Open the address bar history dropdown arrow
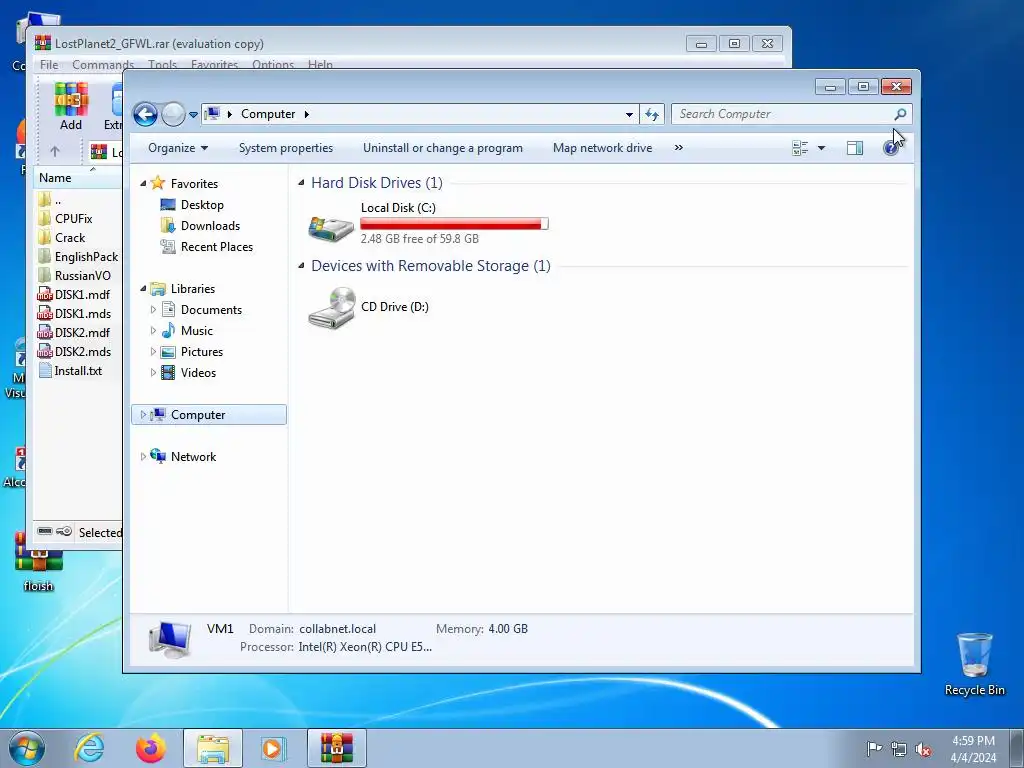The height and width of the screenshot is (768, 1024). coord(629,114)
